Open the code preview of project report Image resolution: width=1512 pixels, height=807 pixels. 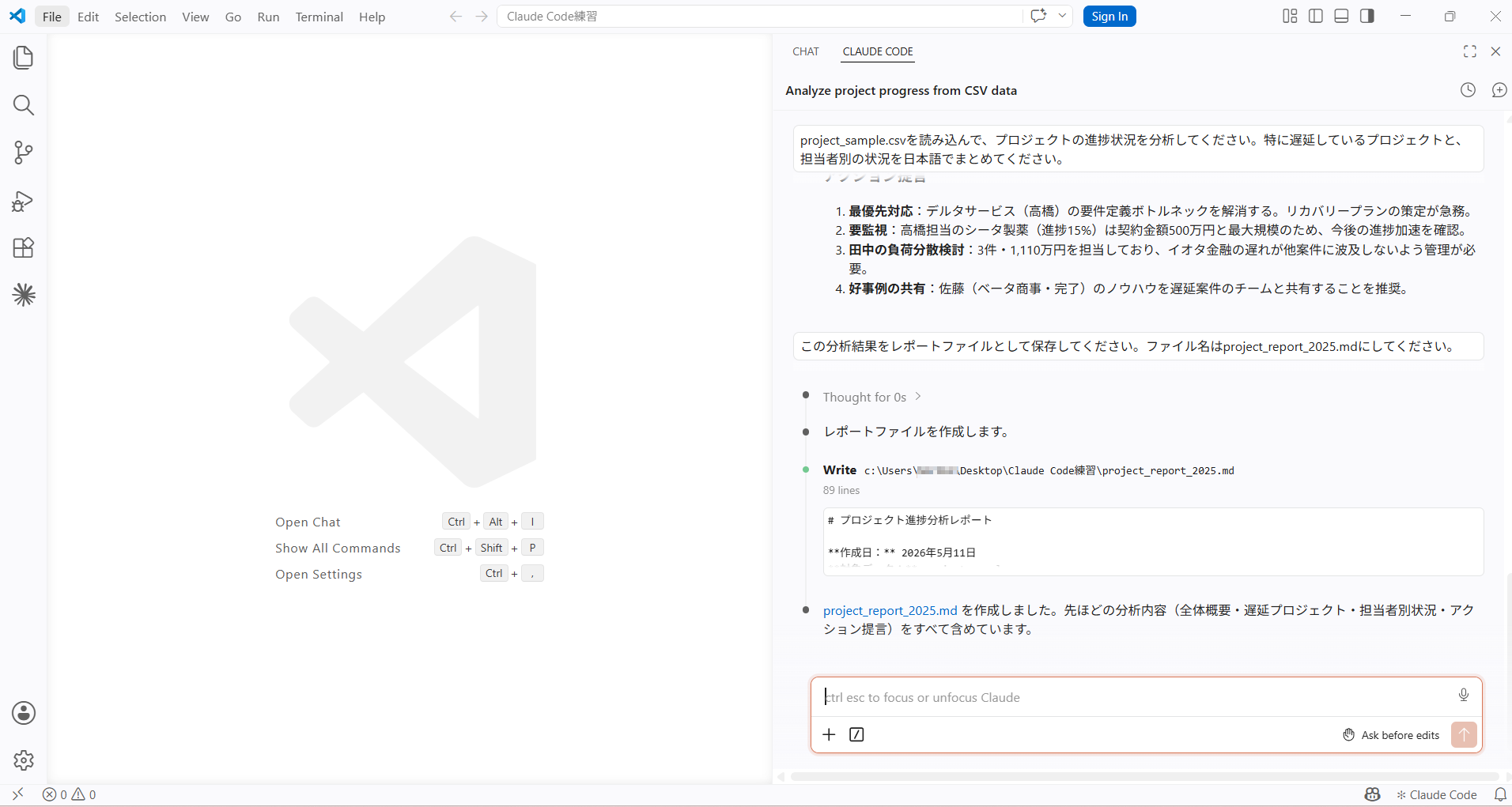1153,541
